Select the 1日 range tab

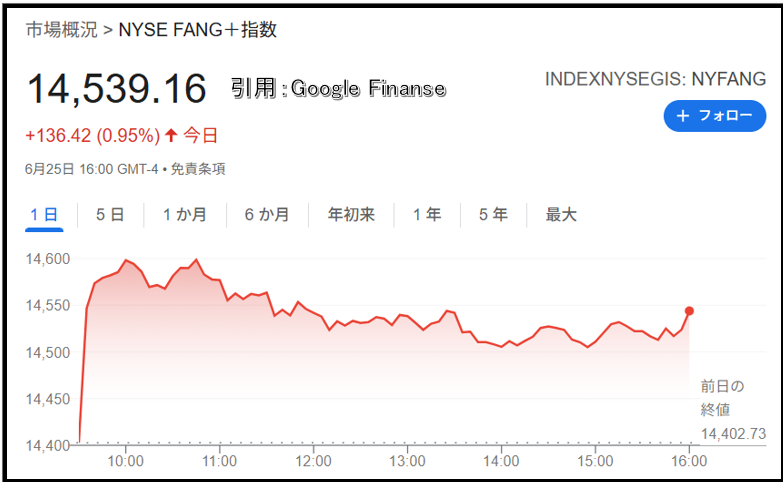tap(44, 215)
